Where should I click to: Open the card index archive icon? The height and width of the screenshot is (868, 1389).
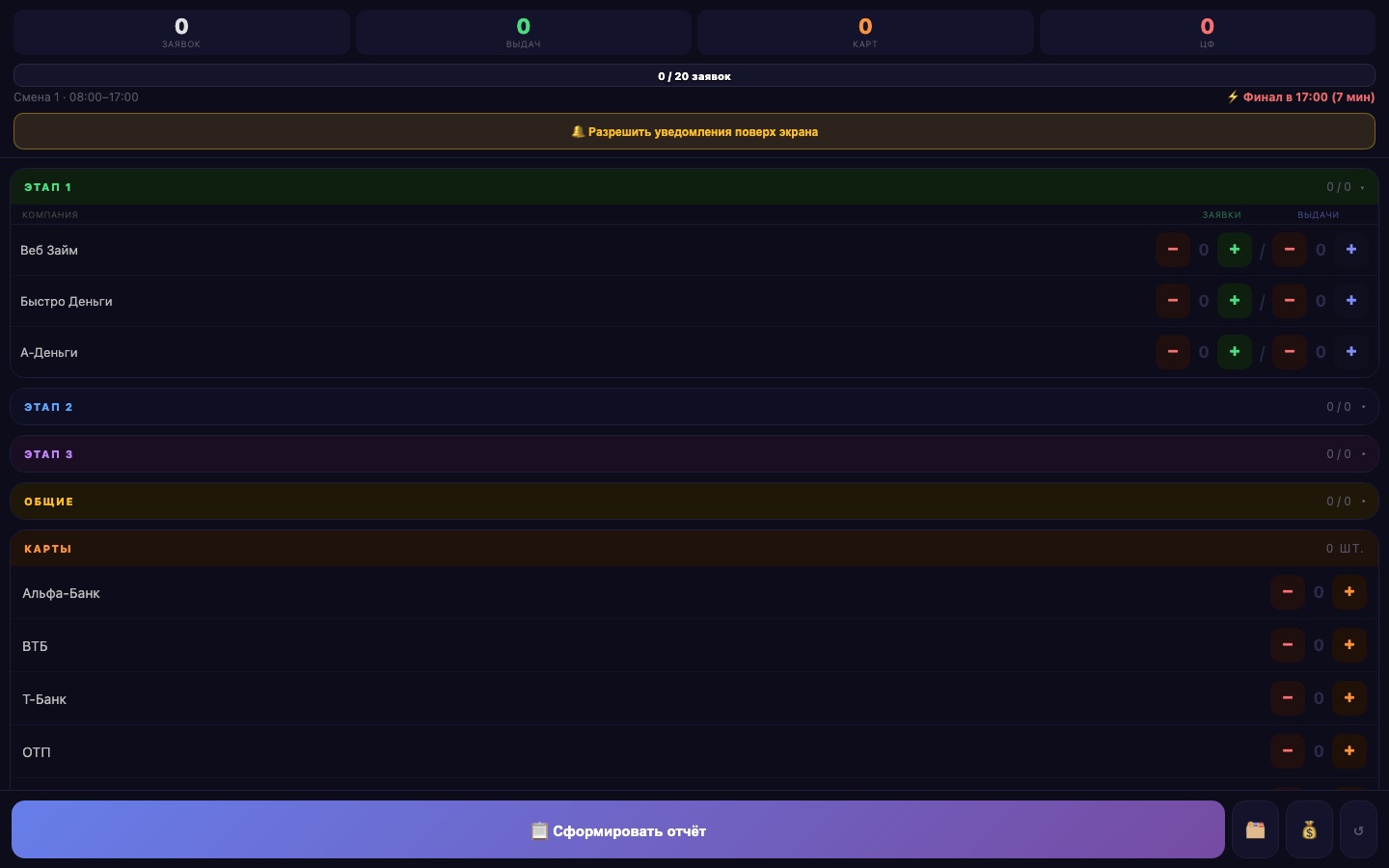coord(1255,829)
